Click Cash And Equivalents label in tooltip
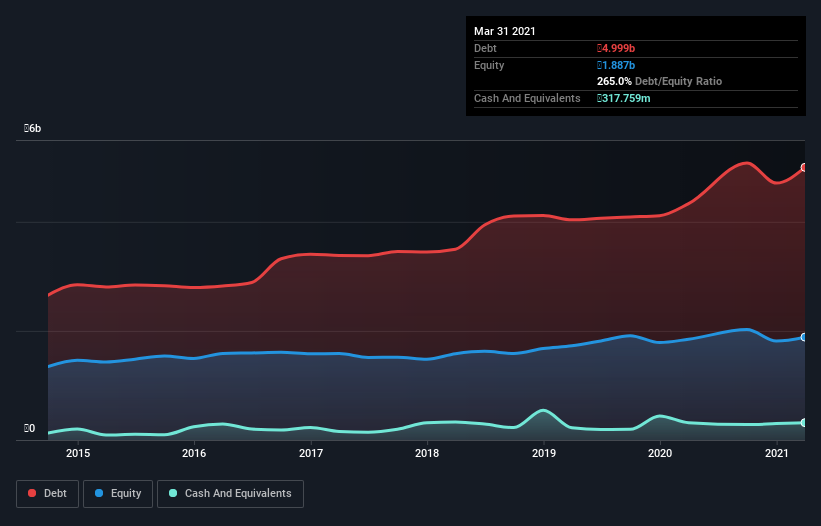 [x=527, y=98]
